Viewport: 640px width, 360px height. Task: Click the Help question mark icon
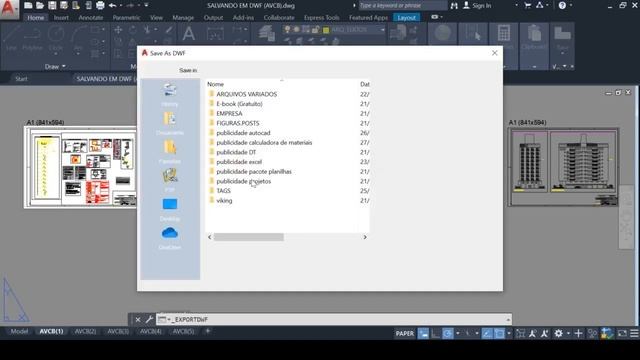pos(562,5)
